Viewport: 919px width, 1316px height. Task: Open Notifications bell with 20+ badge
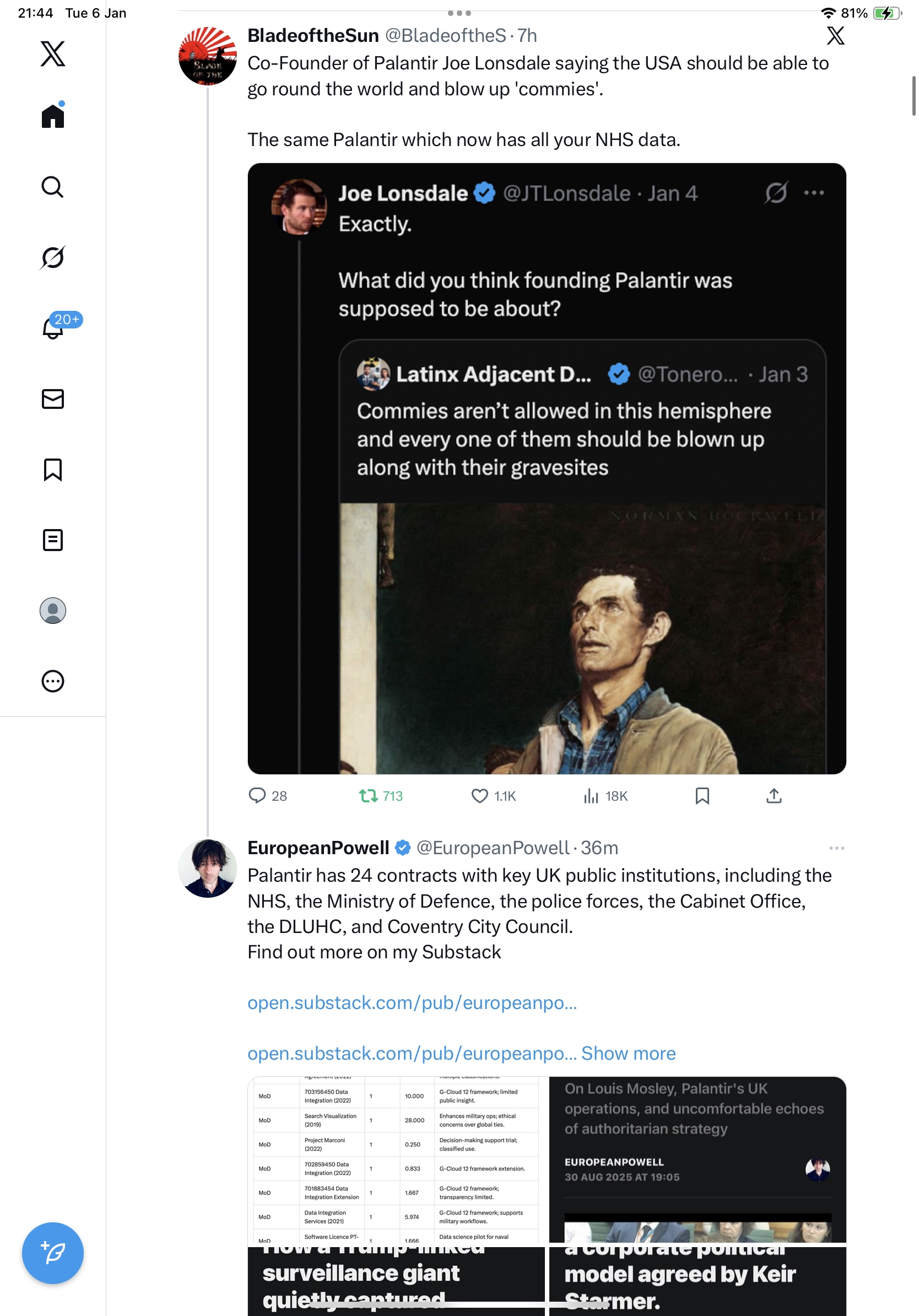[53, 328]
